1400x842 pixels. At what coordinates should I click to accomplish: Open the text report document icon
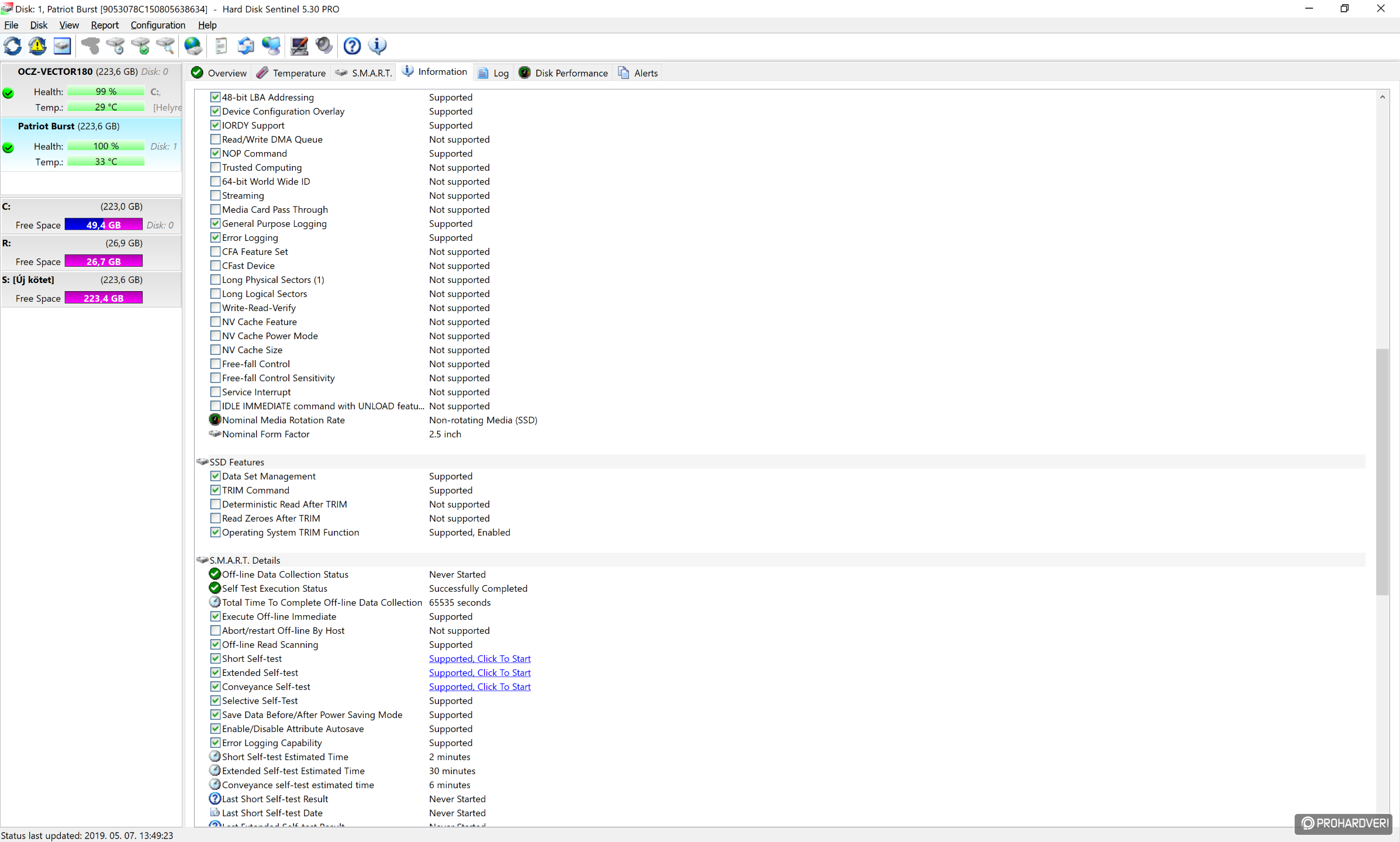click(x=221, y=46)
